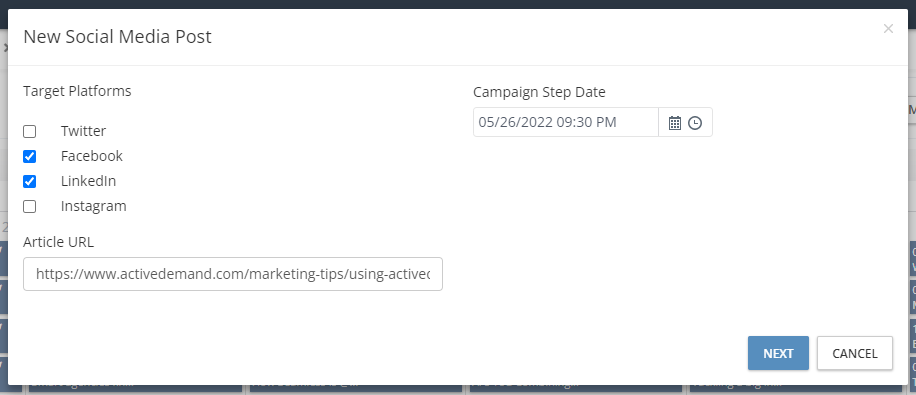Click the Campaign Step Date input field

pos(565,122)
